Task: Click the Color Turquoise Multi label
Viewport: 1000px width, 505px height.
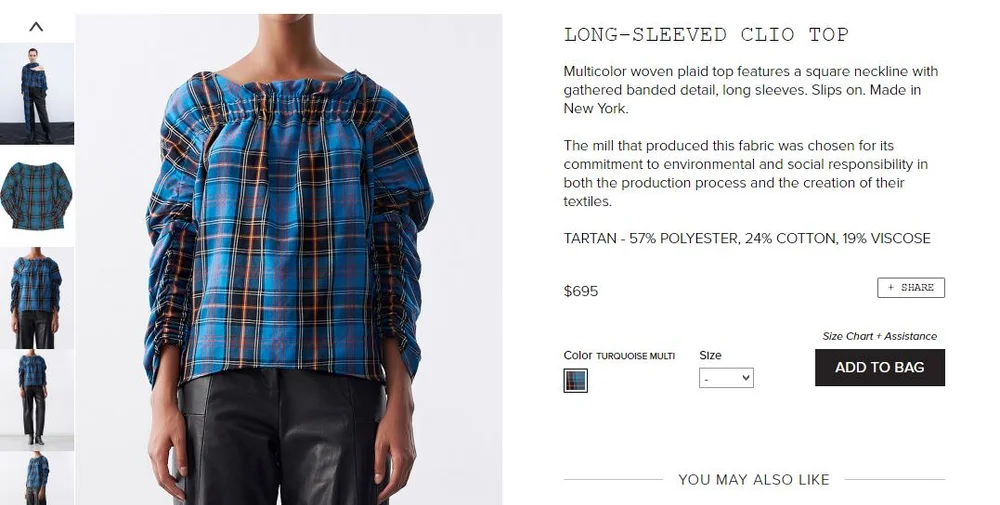Action: point(619,355)
